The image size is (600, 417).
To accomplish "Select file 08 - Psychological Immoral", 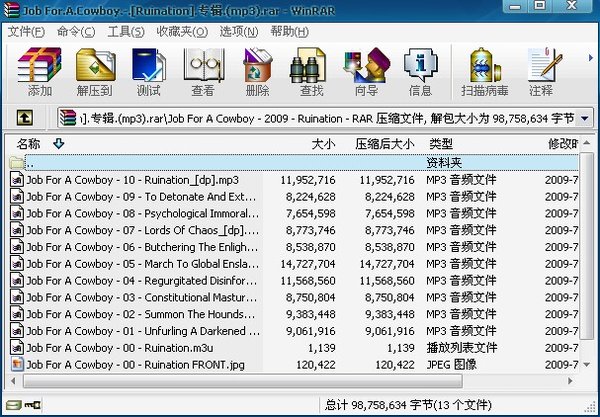I will pyautogui.click(x=143, y=213).
